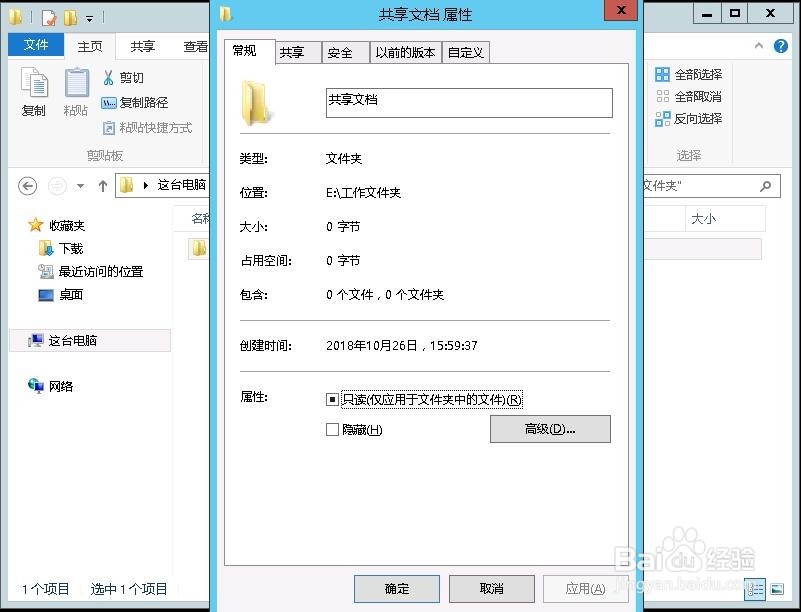Select the 网络 (Network) sidebar icon

(x=37, y=386)
